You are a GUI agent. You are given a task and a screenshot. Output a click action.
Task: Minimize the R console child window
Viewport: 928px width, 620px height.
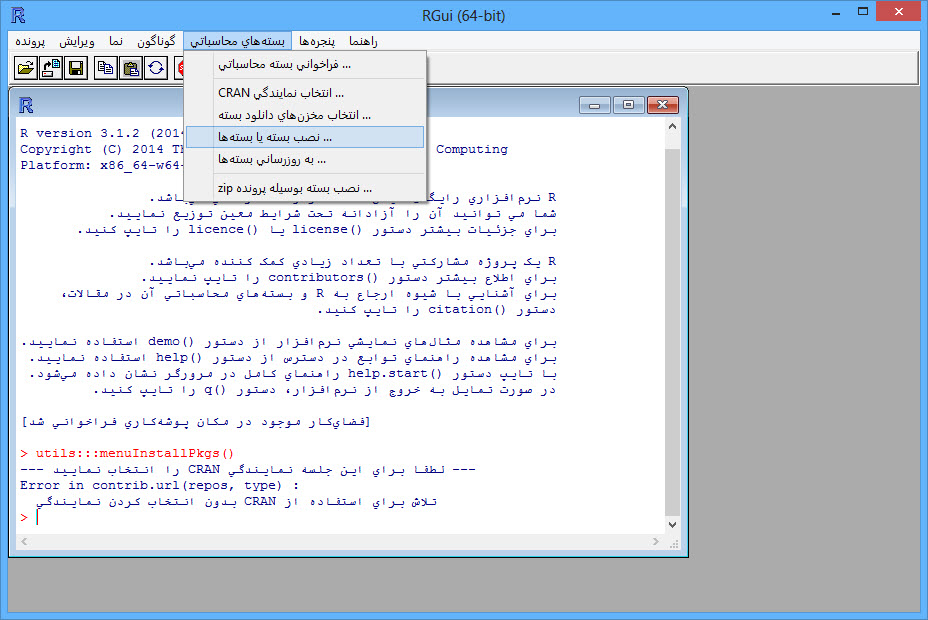click(595, 105)
